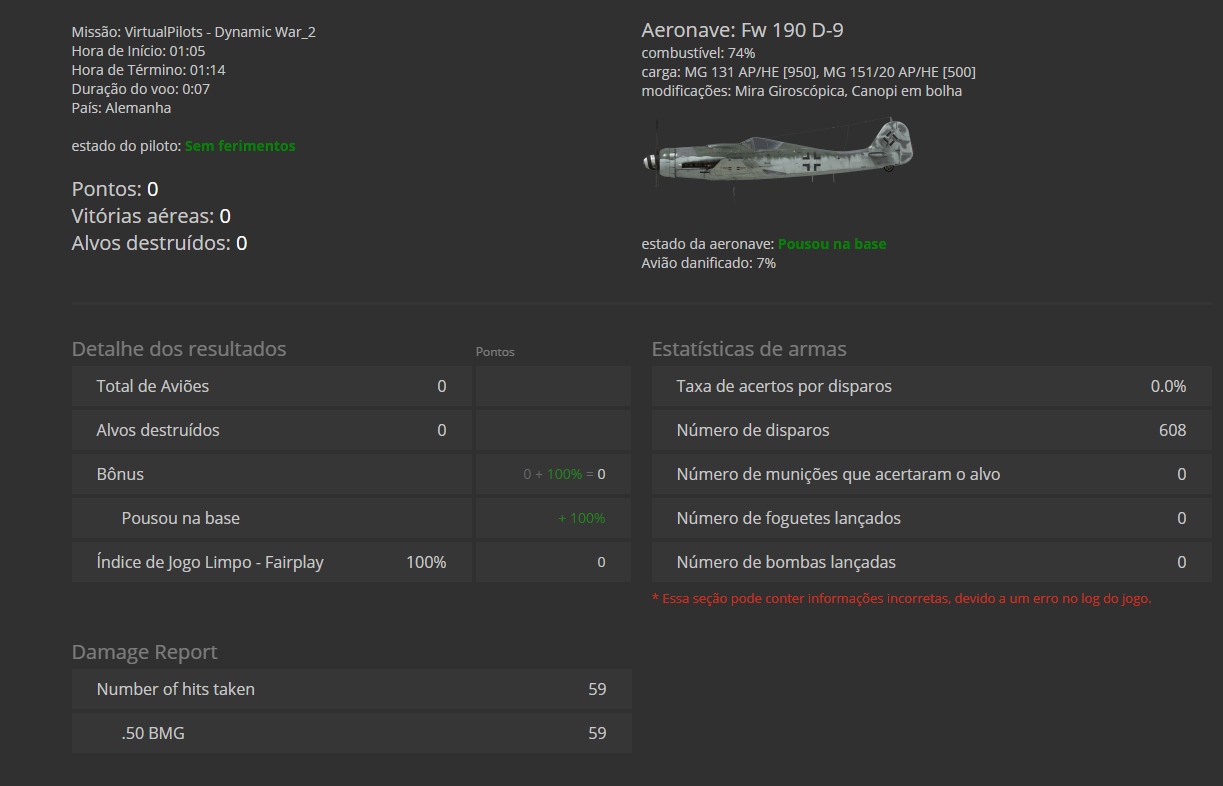Click the green 'Sem ferimentos' pilot status

tap(240, 146)
